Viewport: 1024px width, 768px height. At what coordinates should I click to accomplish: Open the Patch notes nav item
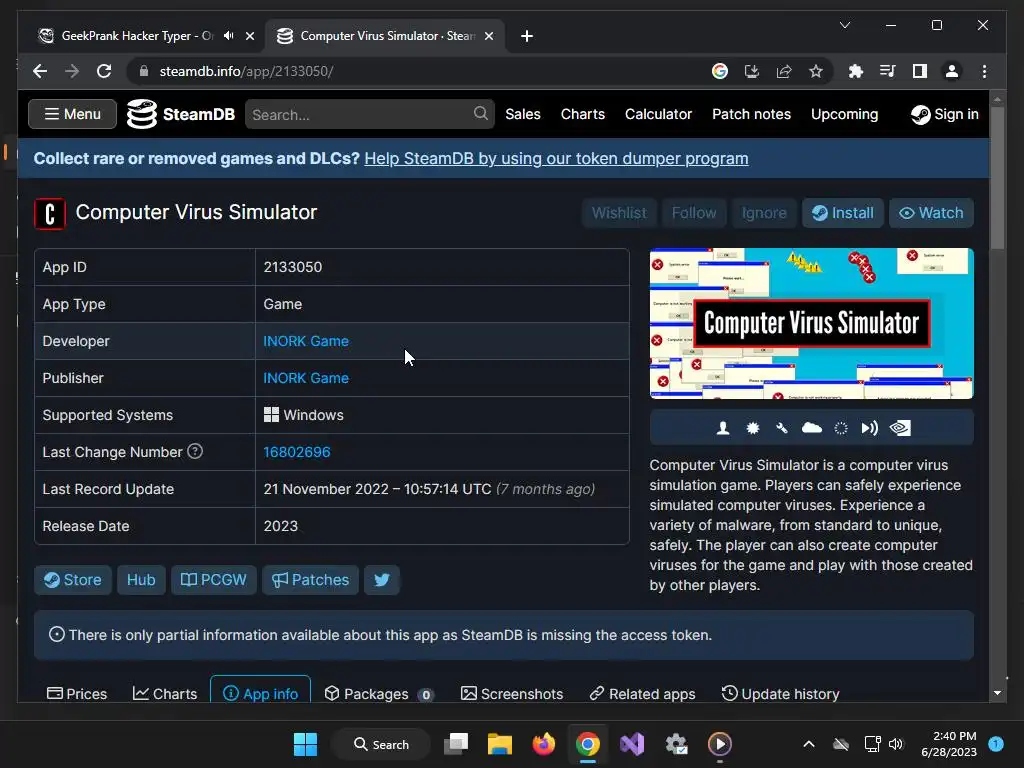[x=751, y=114]
